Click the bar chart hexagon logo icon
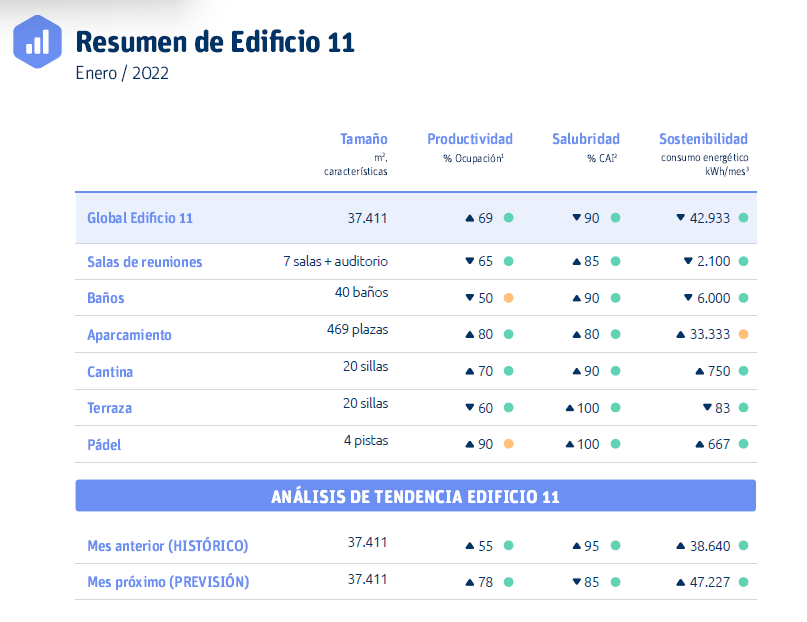The height and width of the screenshot is (622, 807). (38, 42)
